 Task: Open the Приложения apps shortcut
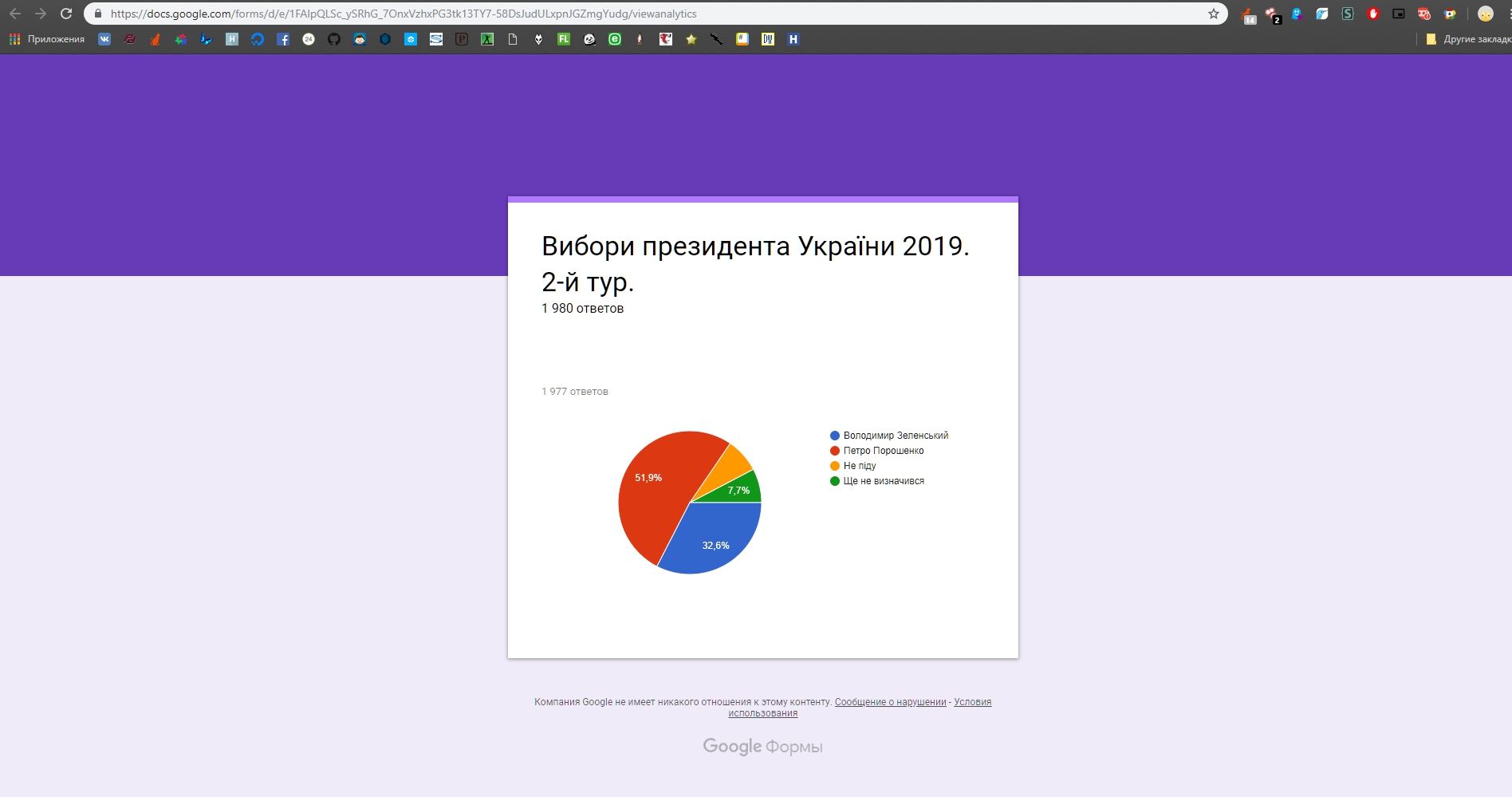click(47, 39)
